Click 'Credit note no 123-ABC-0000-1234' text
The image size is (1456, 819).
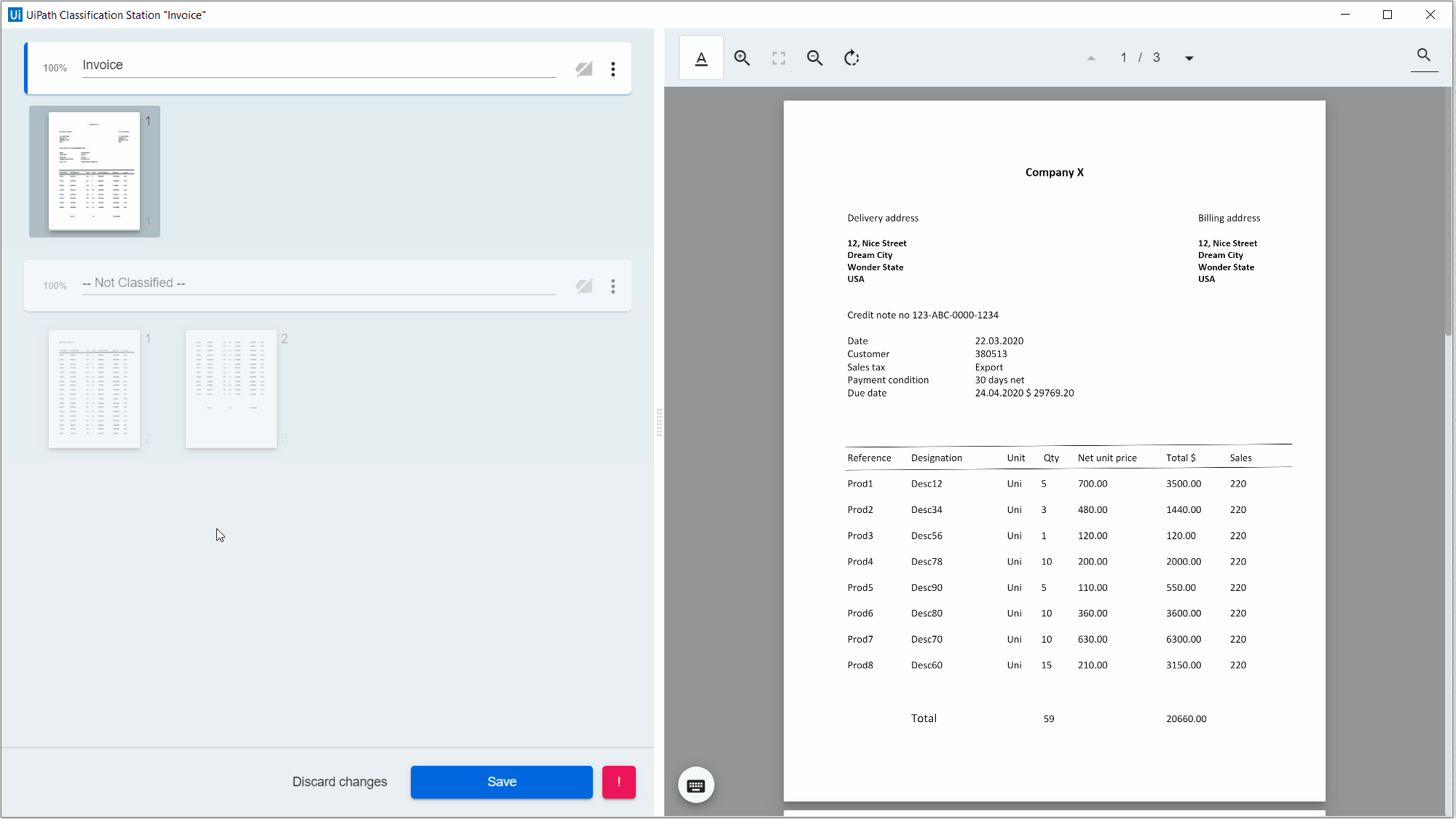923,316
